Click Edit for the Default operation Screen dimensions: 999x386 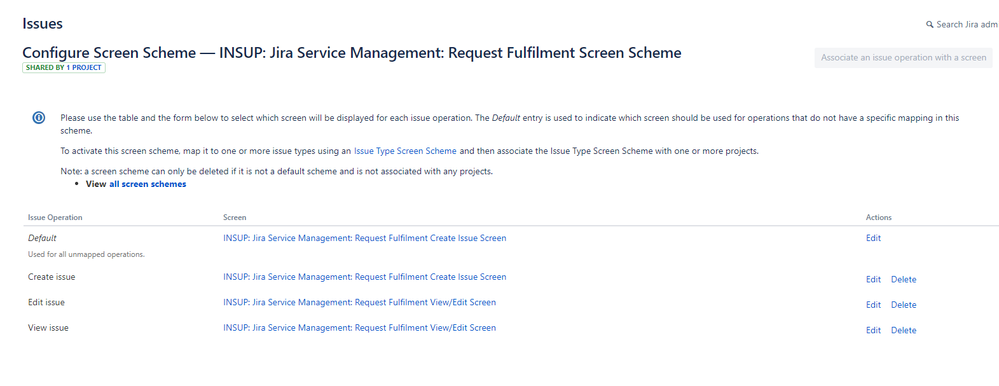[x=873, y=238]
